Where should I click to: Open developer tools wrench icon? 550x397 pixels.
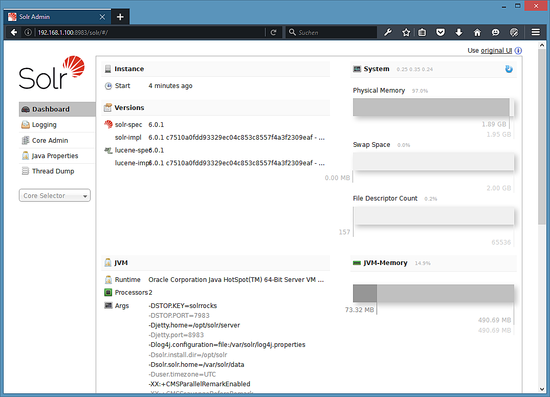[x=388, y=33]
